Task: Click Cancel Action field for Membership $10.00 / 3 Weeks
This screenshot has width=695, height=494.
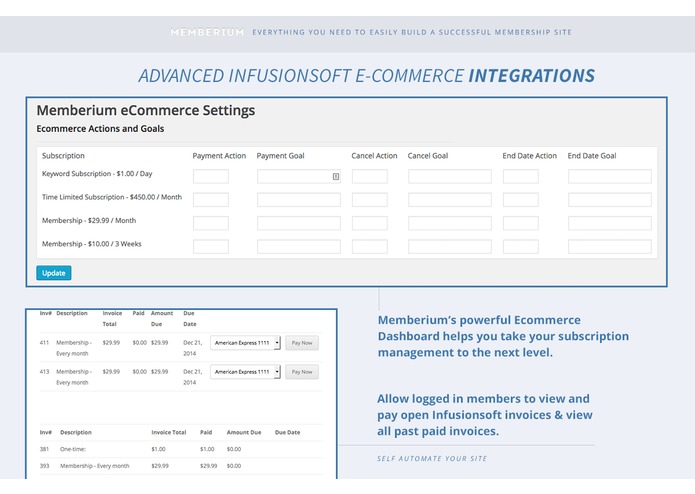Action: point(370,247)
